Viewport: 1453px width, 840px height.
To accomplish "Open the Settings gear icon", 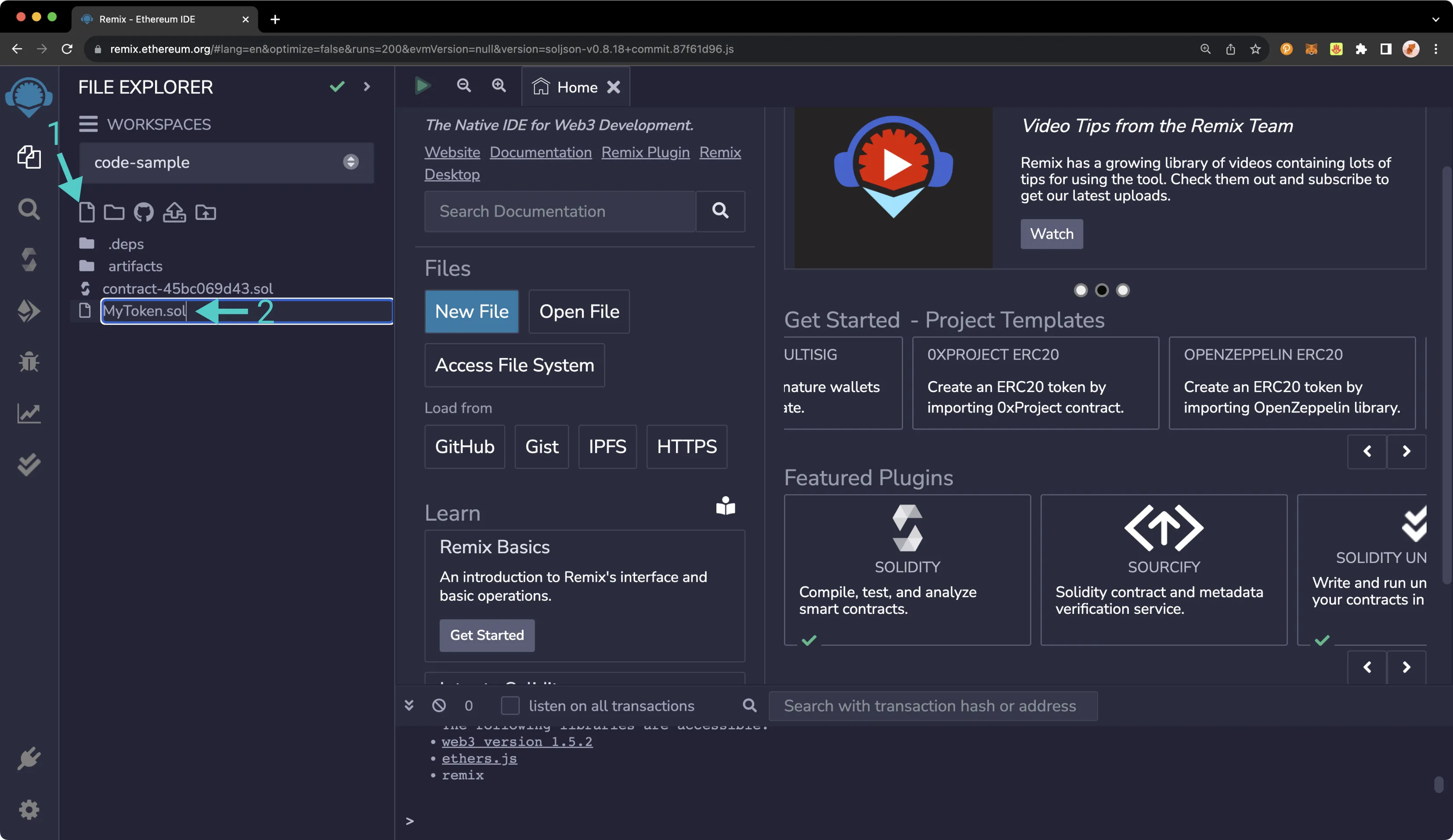I will click(29, 808).
